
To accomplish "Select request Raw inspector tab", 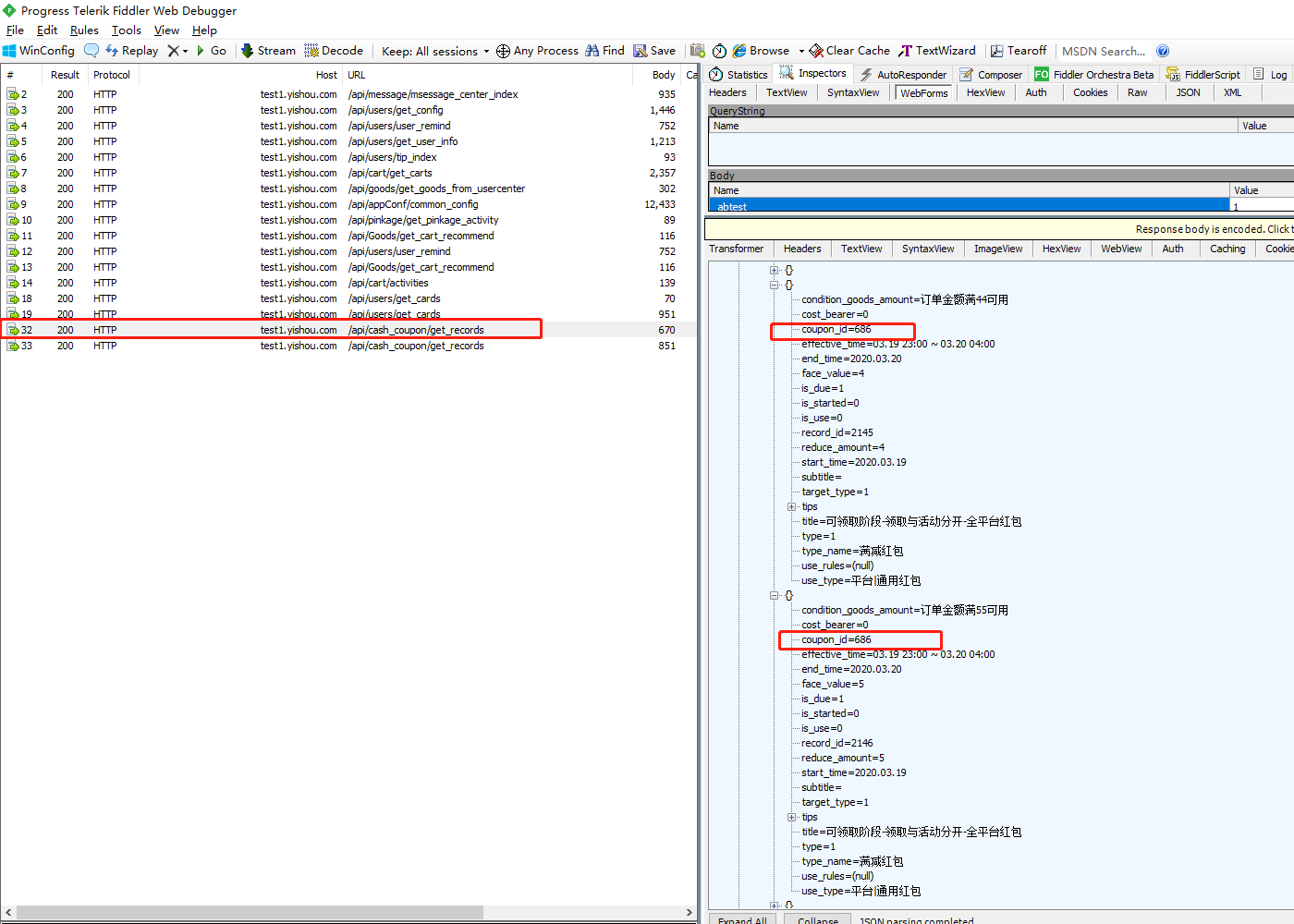I will point(1137,92).
